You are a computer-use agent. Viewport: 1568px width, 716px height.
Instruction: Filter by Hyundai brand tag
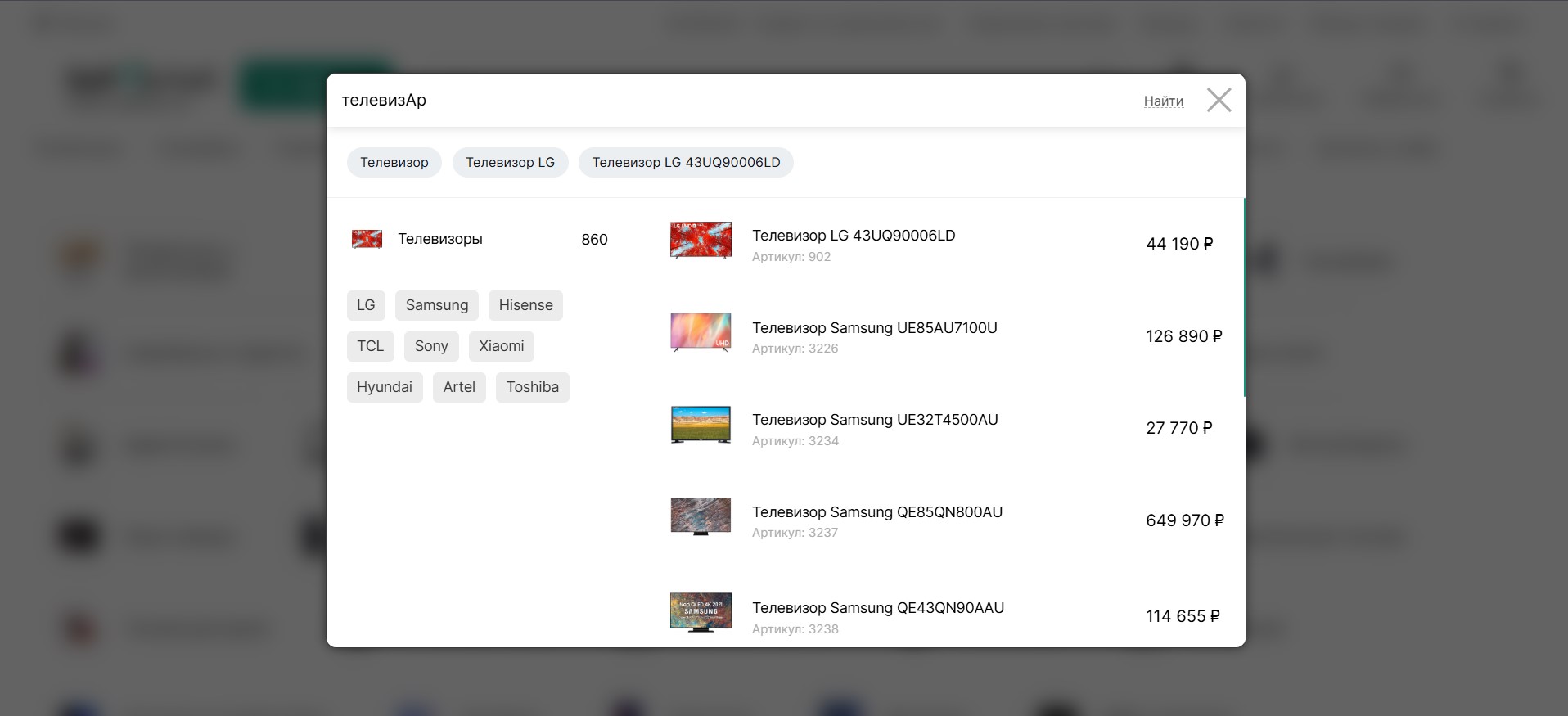coord(385,387)
